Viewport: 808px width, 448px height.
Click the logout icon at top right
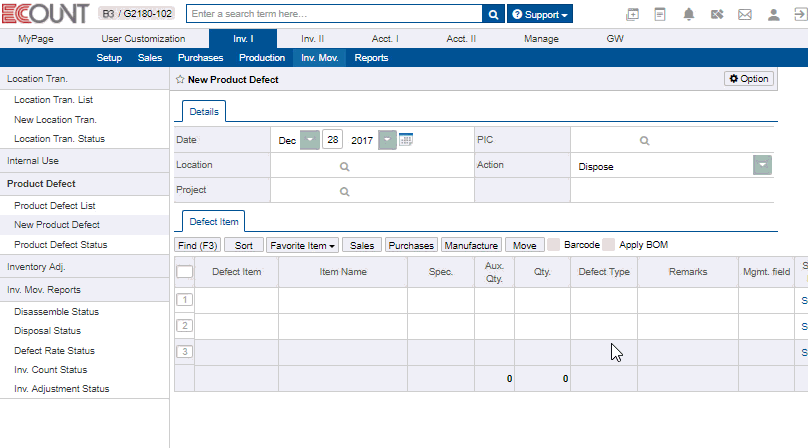click(800, 14)
